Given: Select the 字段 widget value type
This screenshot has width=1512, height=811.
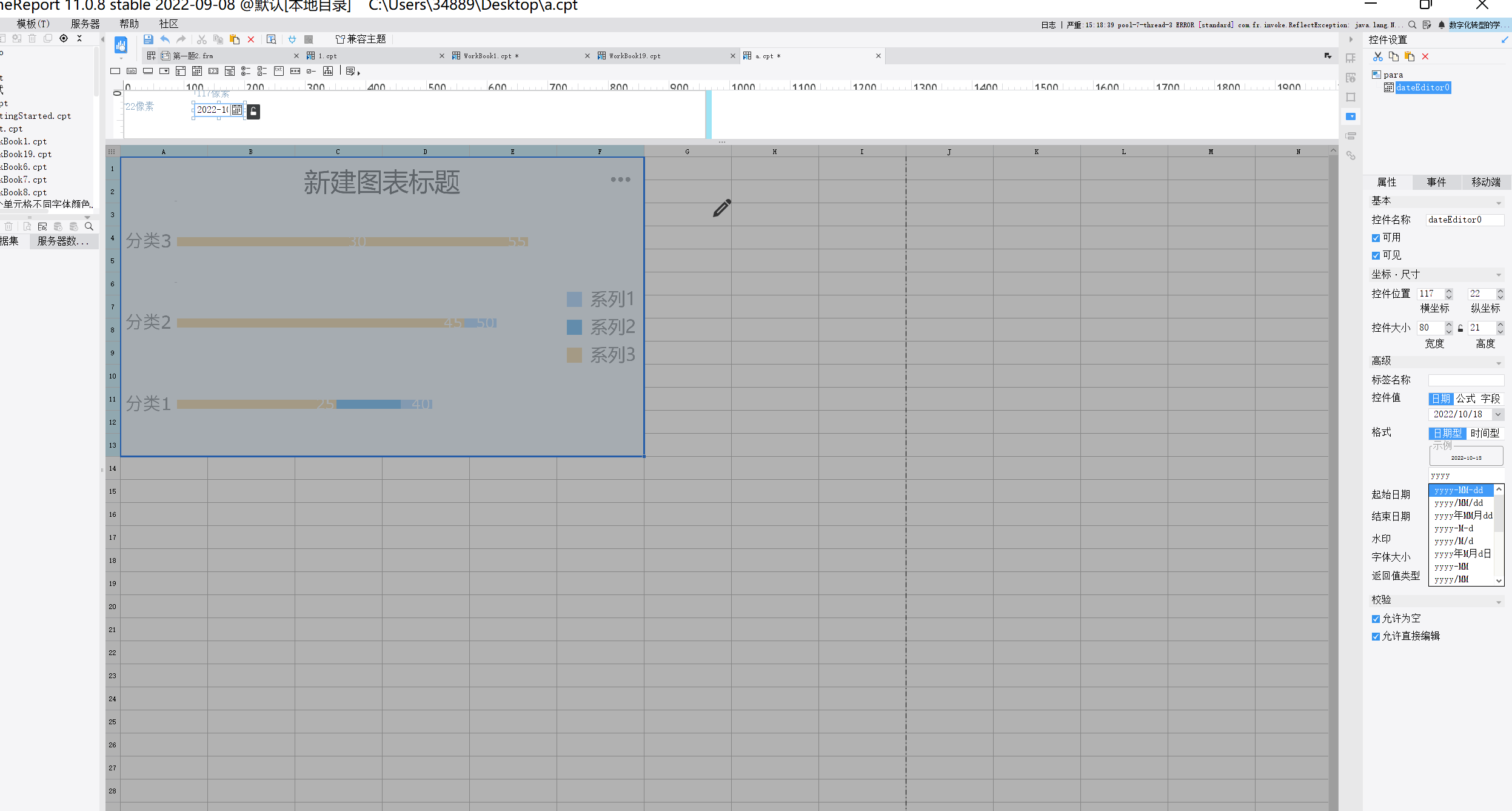Looking at the screenshot, I should [1491, 399].
